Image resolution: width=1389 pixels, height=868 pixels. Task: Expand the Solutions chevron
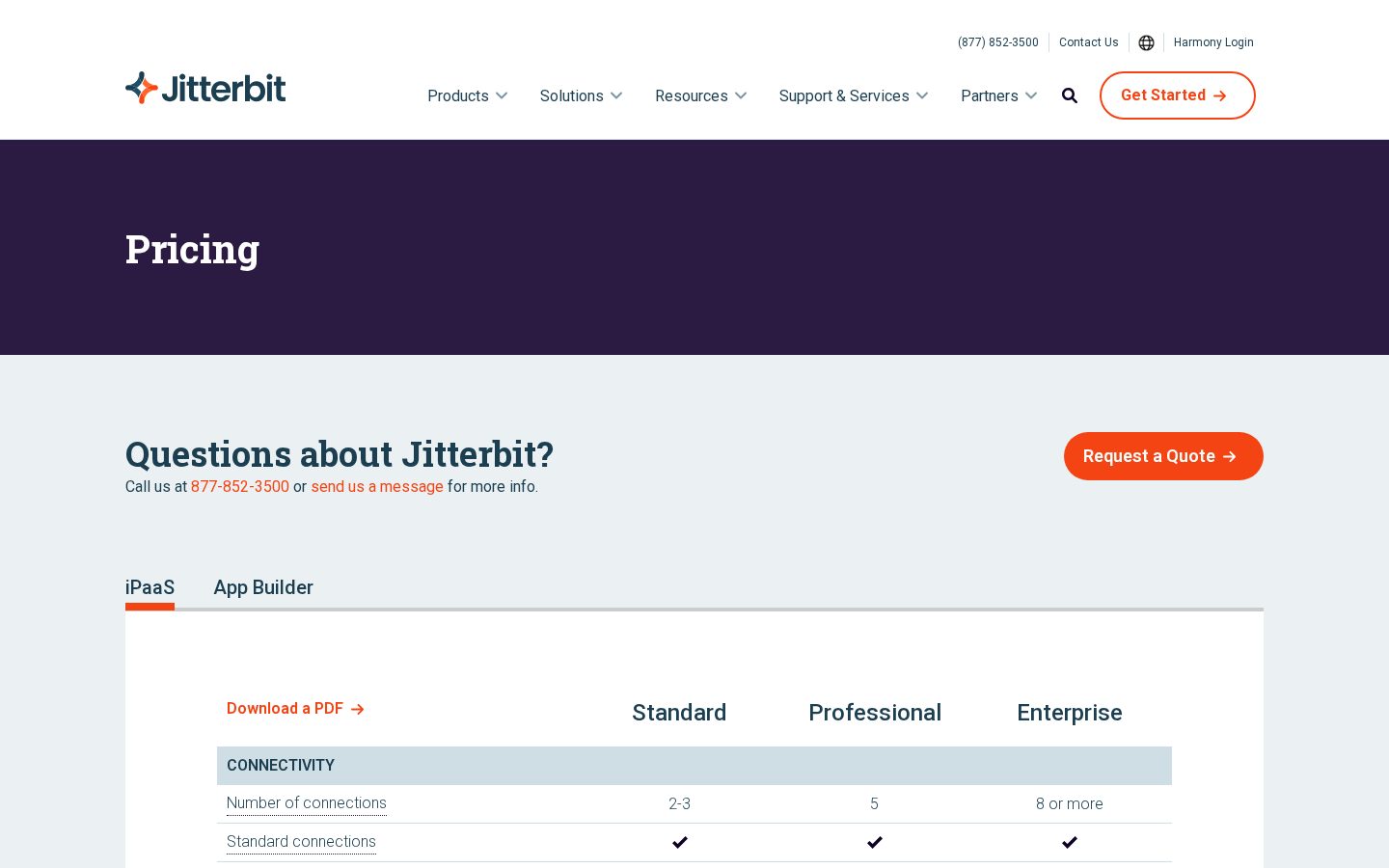pos(616,95)
